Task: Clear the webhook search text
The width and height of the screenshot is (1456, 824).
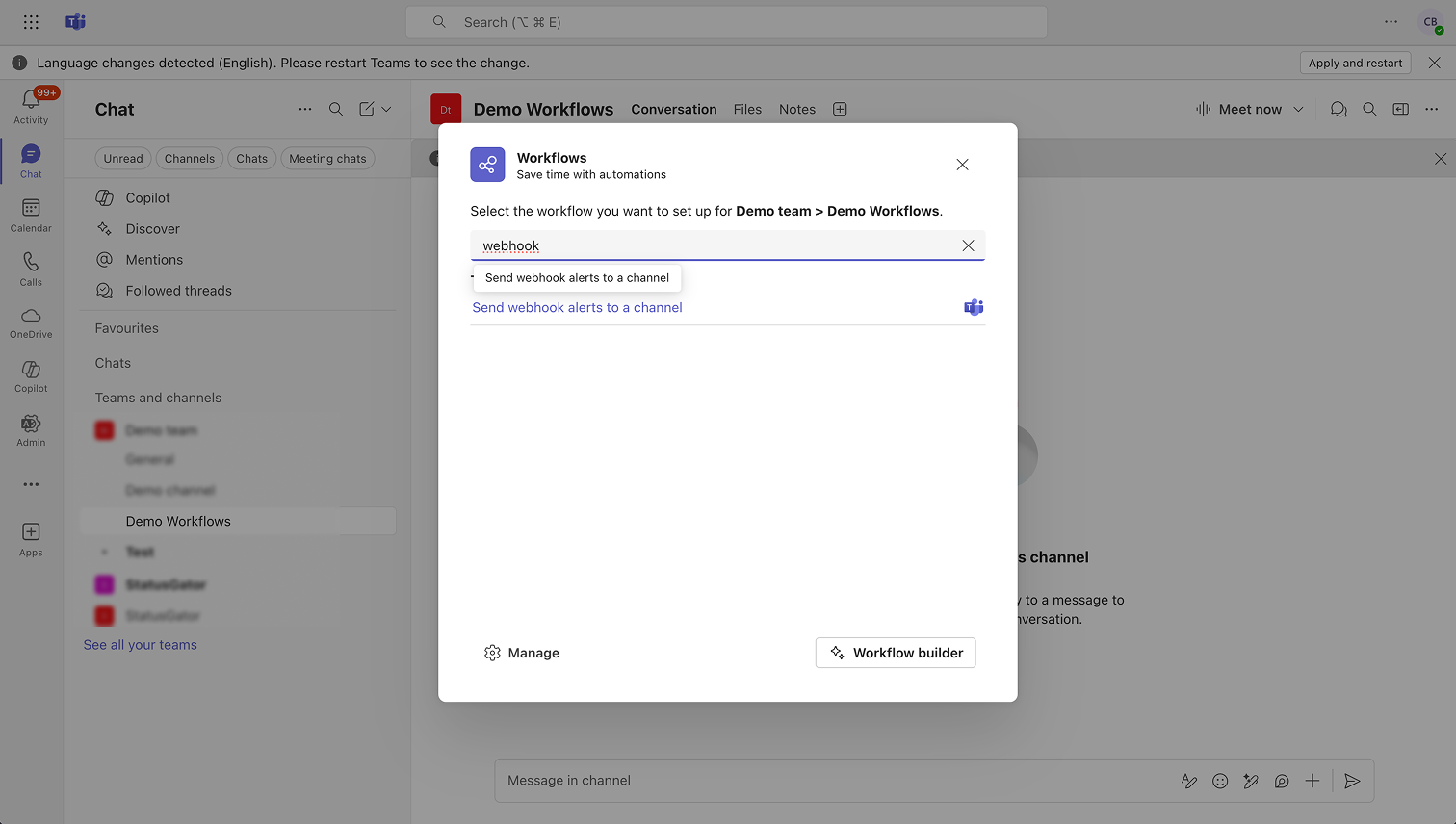Action: (x=968, y=245)
